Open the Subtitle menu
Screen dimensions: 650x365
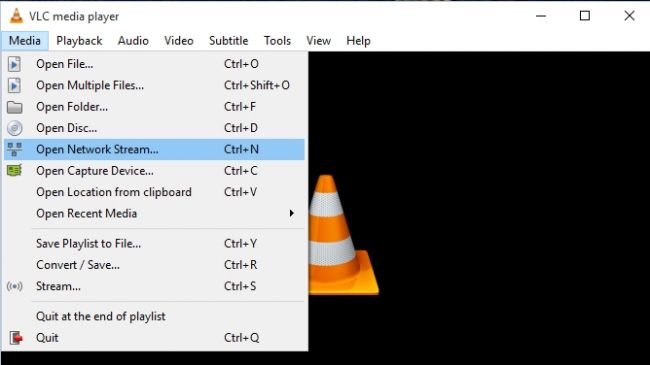(228, 41)
